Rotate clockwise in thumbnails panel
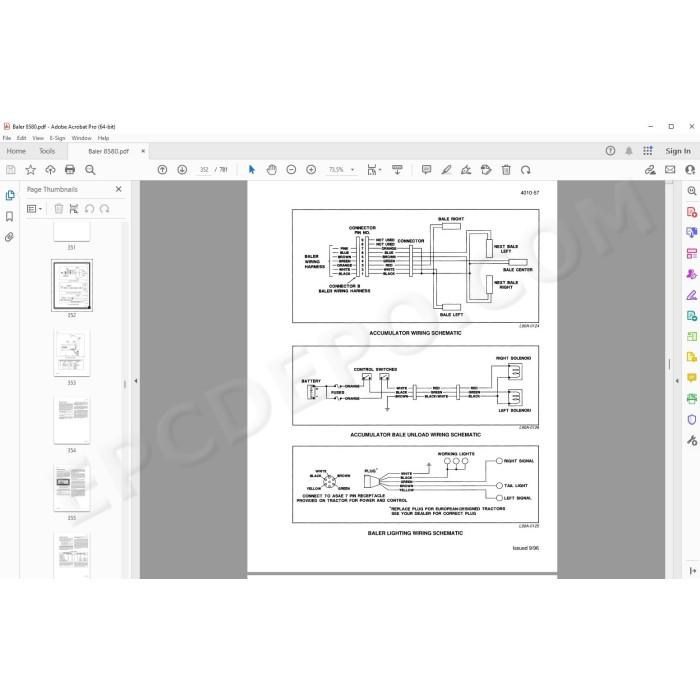 tap(104, 208)
